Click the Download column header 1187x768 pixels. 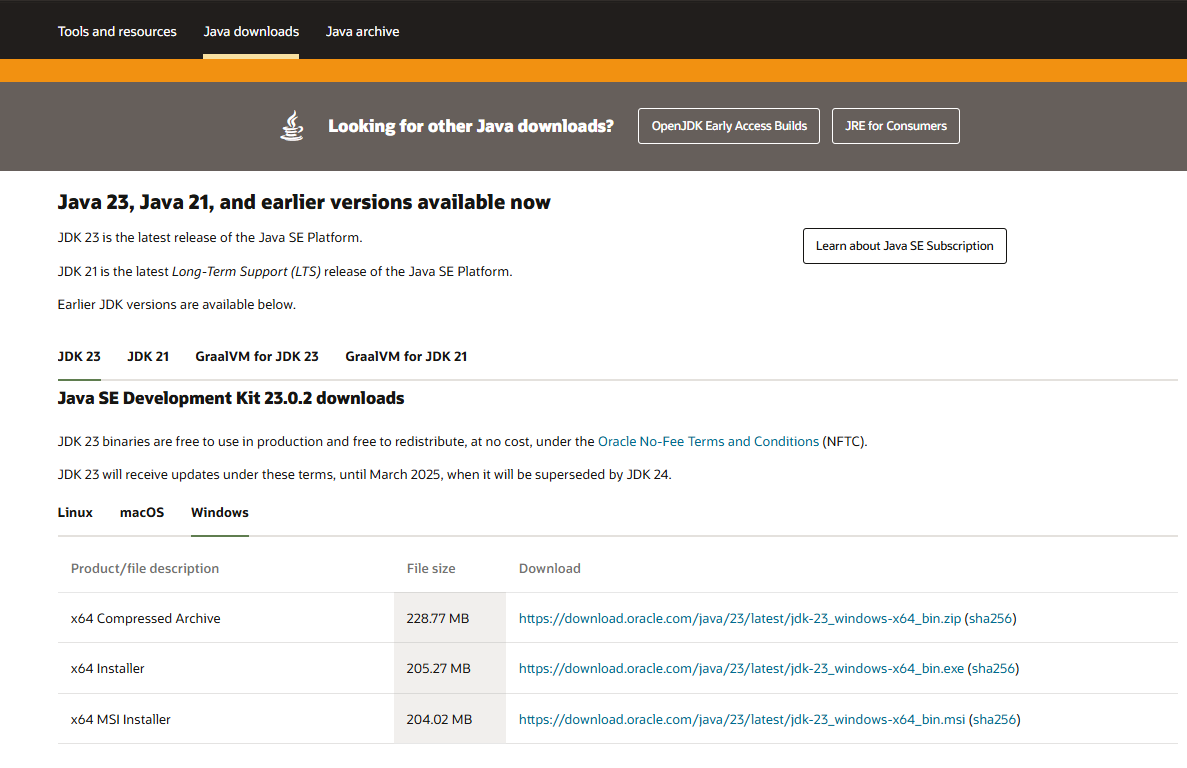click(x=550, y=568)
